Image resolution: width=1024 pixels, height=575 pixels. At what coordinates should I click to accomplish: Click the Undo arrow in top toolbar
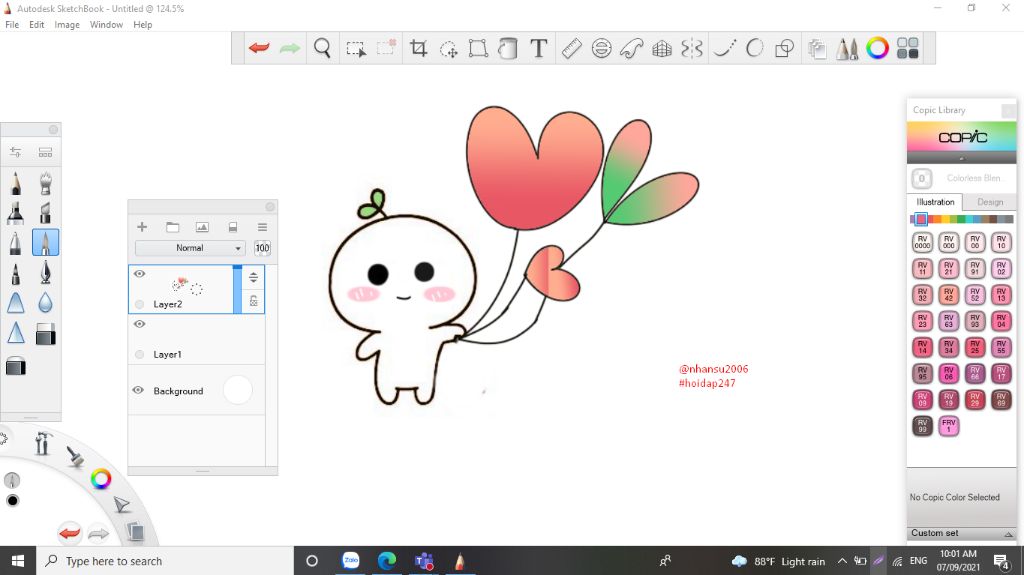tap(259, 48)
